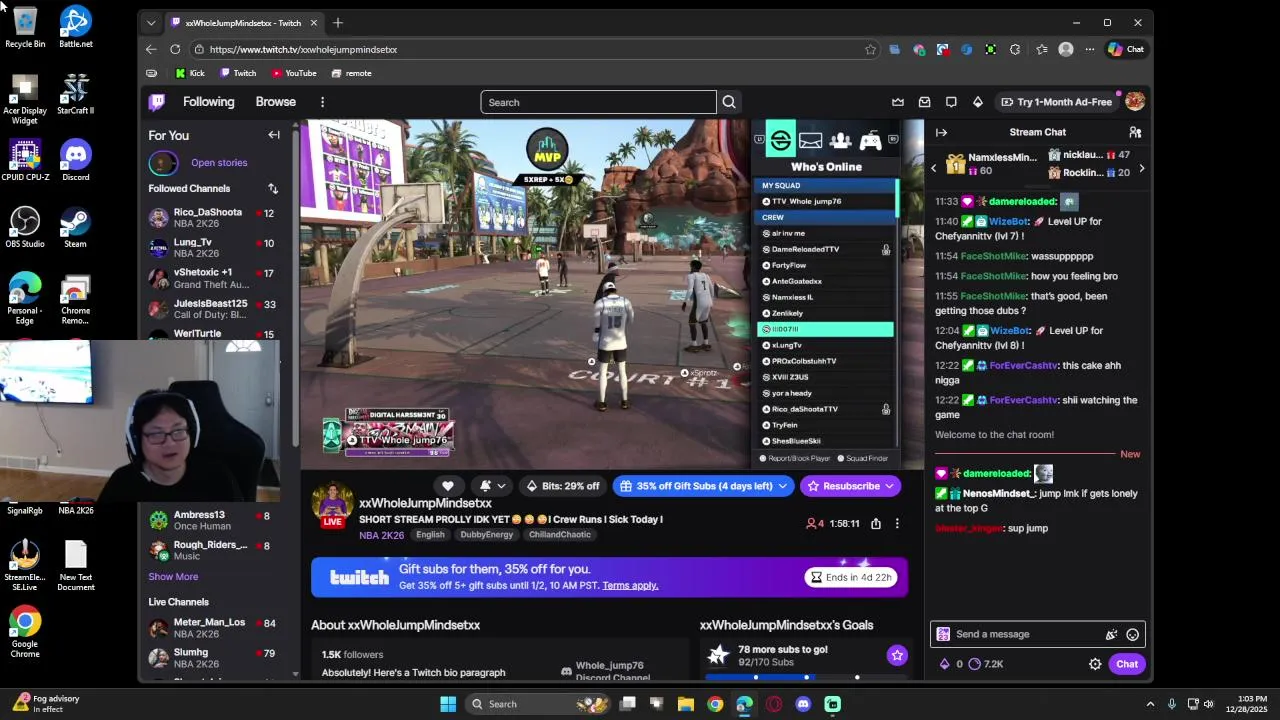Viewport: 1280px width, 720px height.
Task: Click Terms apply link in banner
Action: pos(630,586)
